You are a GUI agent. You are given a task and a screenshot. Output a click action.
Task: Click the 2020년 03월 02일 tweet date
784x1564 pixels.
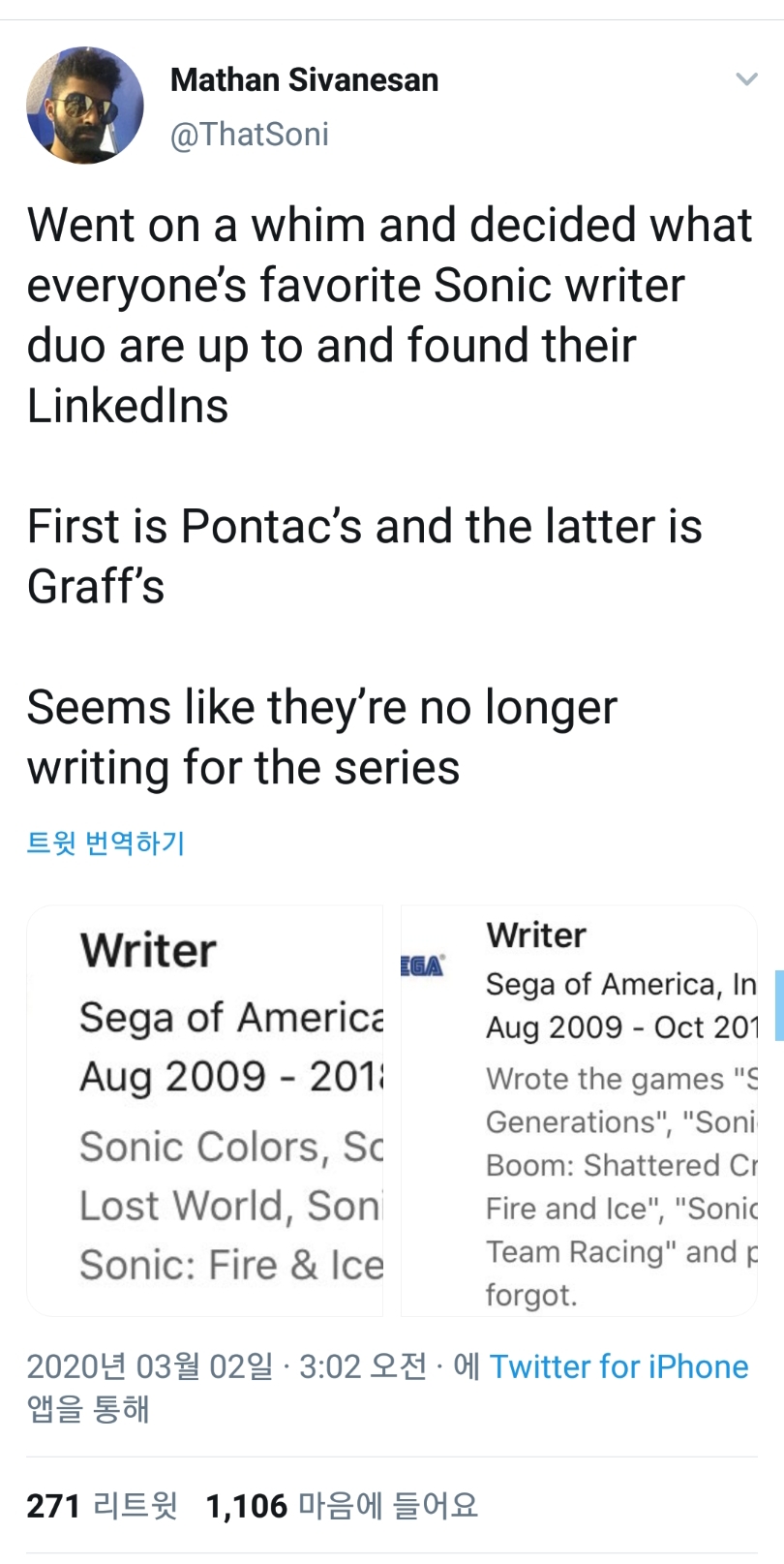(149, 1366)
